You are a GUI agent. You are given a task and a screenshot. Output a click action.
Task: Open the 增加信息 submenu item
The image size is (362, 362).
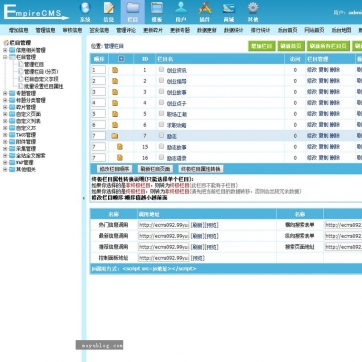coord(18,30)
